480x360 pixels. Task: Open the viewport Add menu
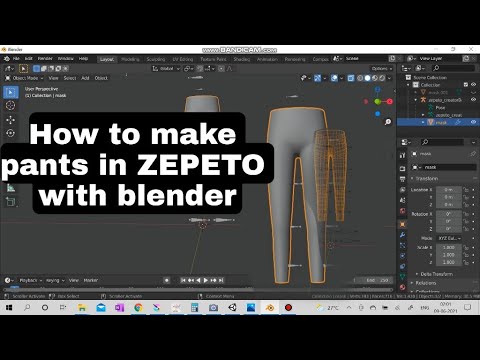85,78
